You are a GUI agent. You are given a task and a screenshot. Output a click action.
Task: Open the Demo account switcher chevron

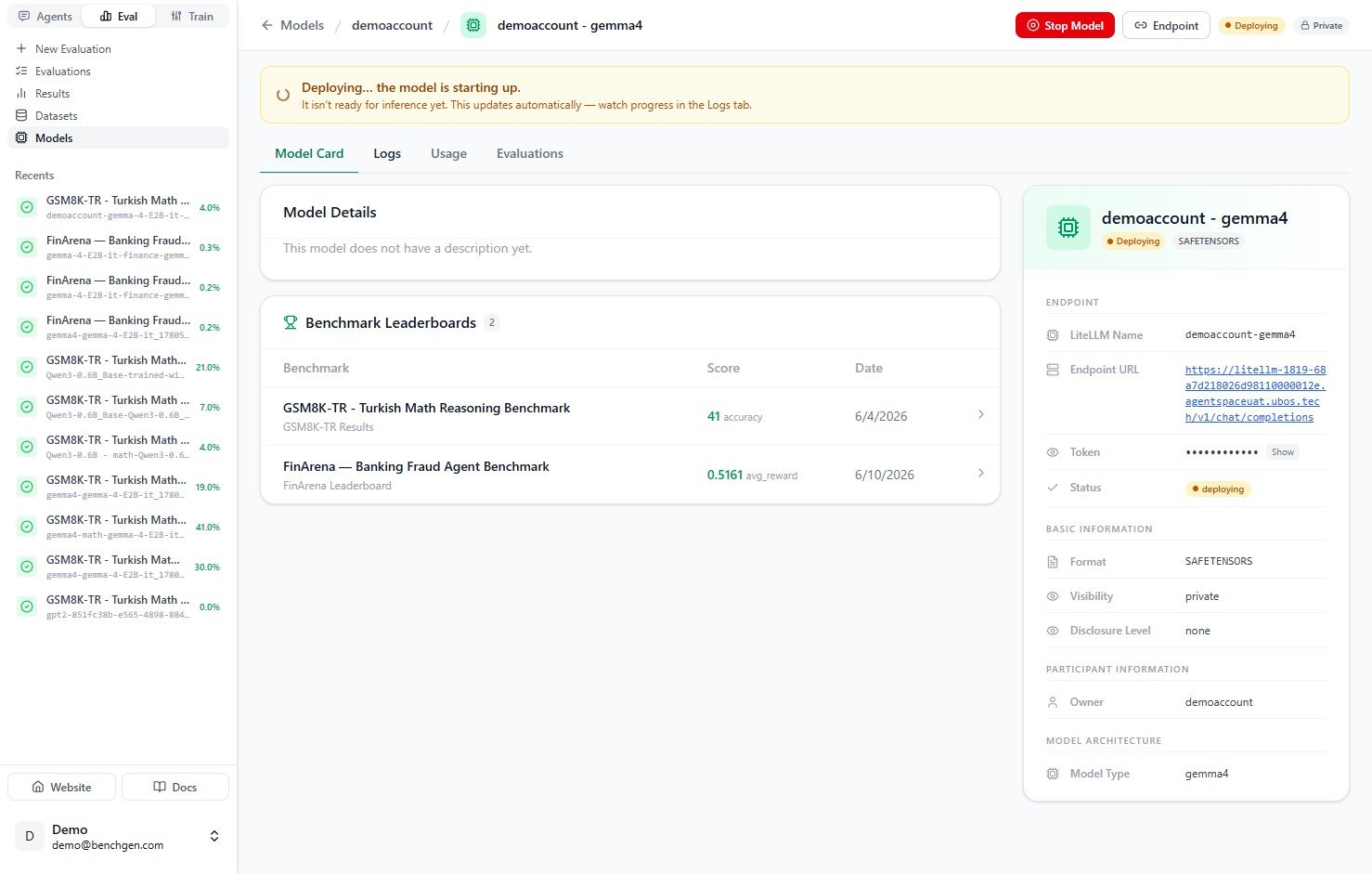214,836
